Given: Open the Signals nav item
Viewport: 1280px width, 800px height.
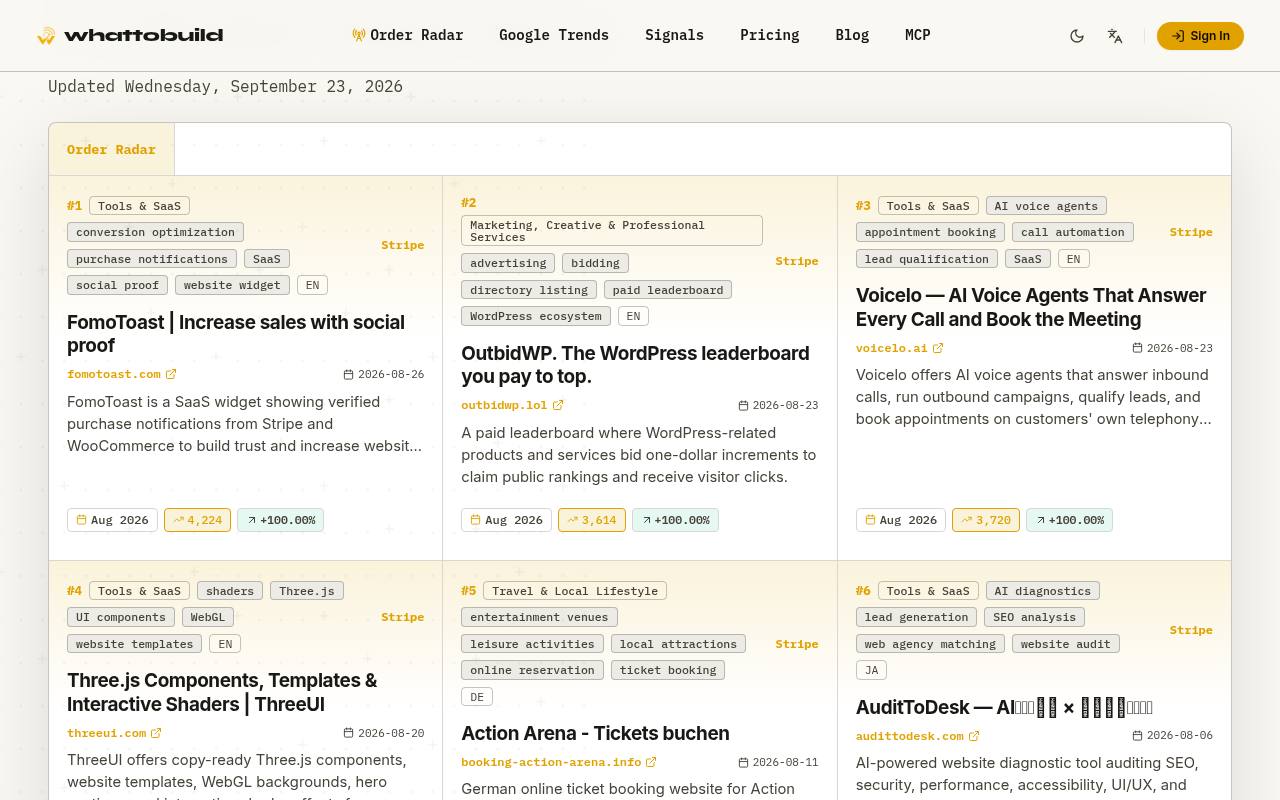Looking at the screenshot, I should (x=674, y=35).
